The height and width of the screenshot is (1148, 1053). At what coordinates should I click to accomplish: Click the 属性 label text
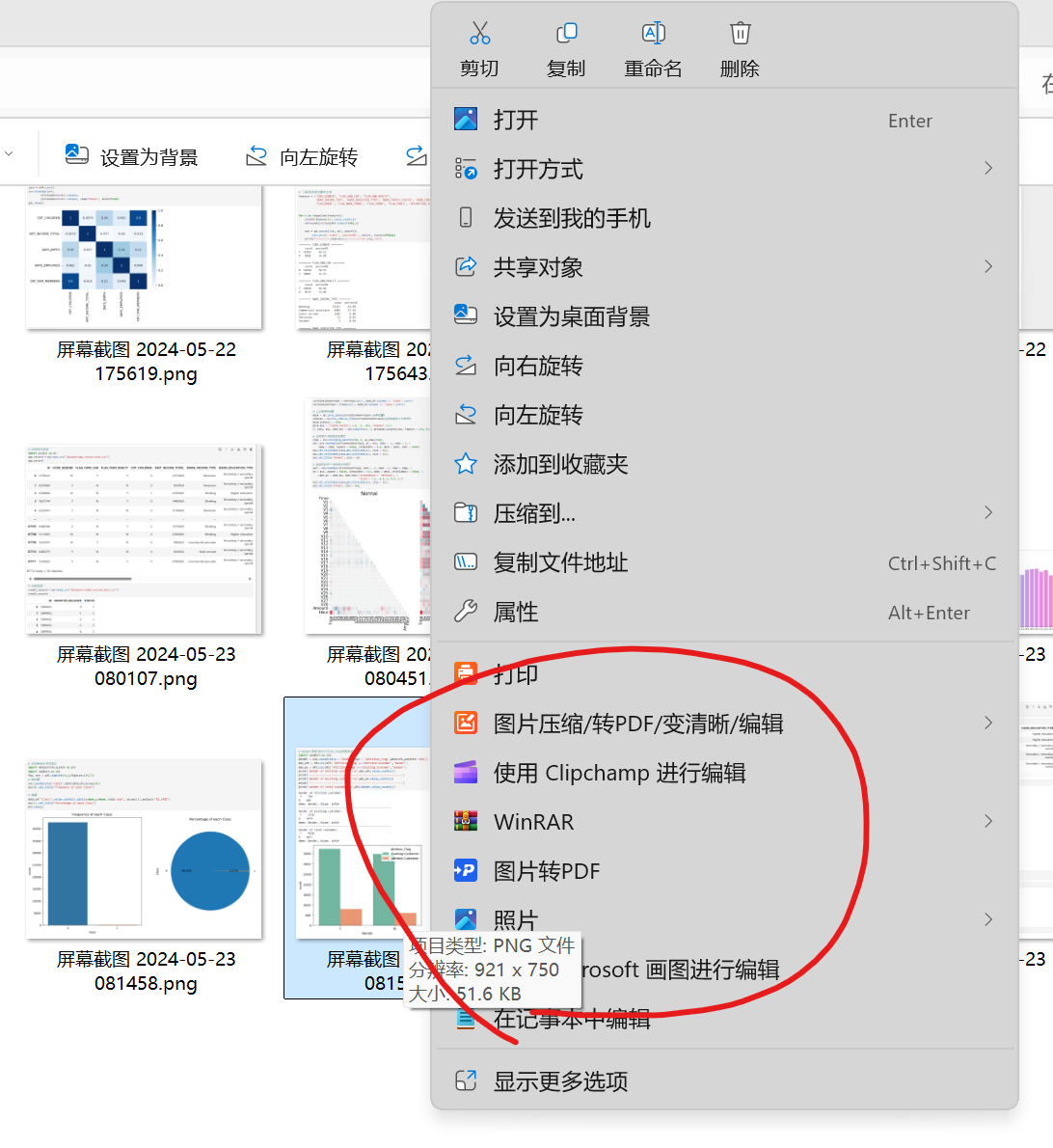(x=516, y=612)
